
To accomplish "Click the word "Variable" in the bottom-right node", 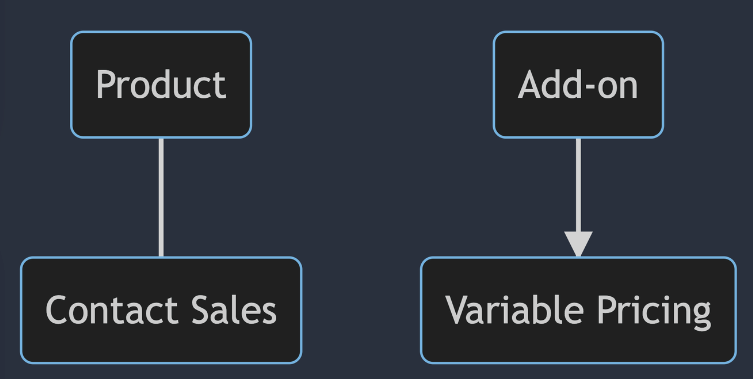I will pyautogui.click(x=514, y=310).
